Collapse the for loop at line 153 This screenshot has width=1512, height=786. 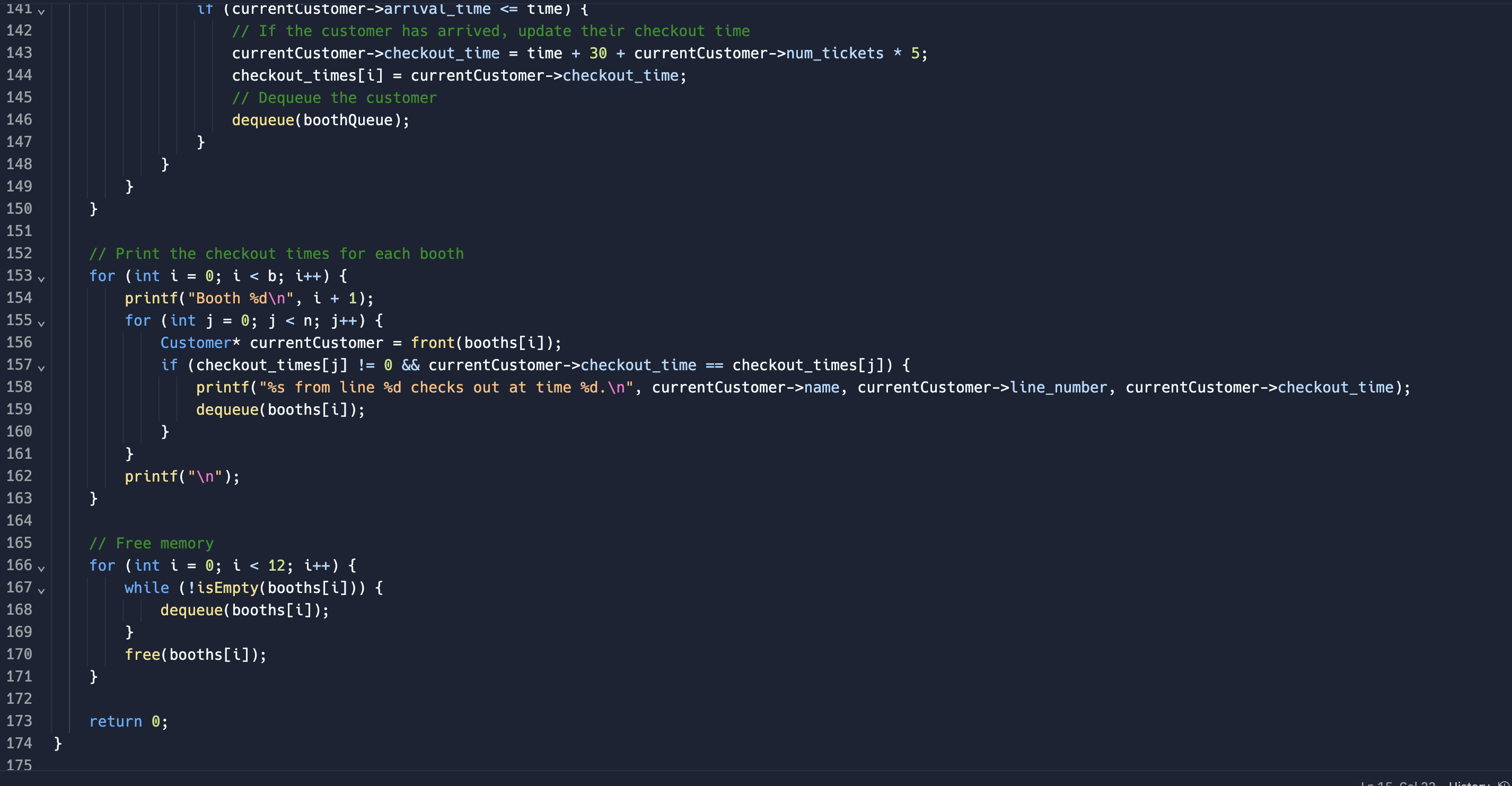tap(41, 280)
